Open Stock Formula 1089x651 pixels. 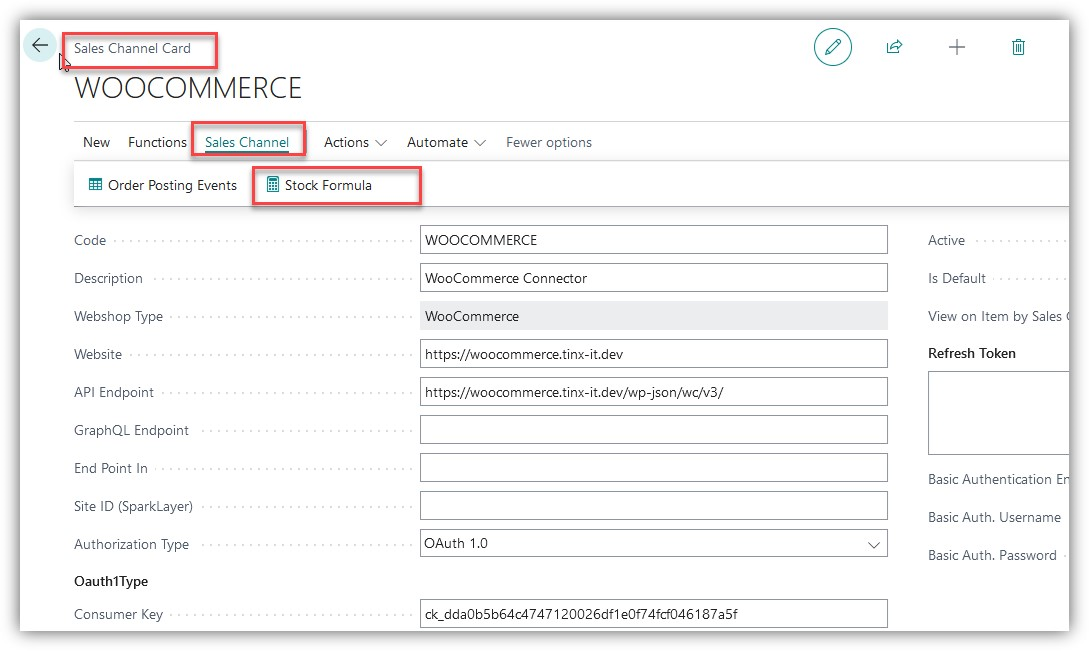click(319, 185)
